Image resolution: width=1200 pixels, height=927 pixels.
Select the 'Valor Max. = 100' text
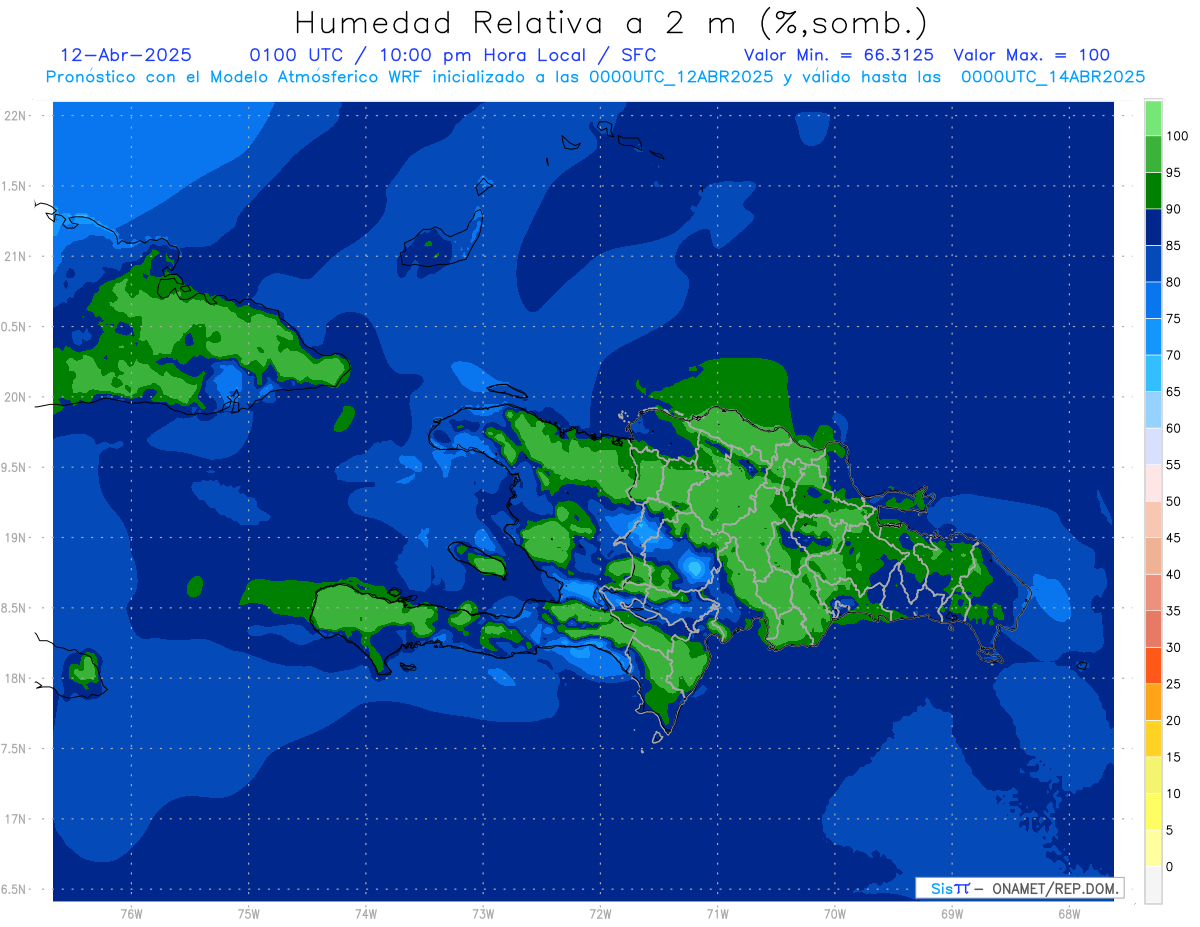[x=1032, y=55]
